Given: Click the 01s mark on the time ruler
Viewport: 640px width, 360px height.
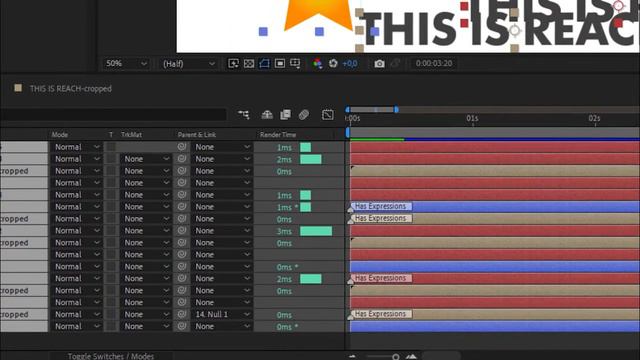Looking at the screenshot, I should point(472,118).
